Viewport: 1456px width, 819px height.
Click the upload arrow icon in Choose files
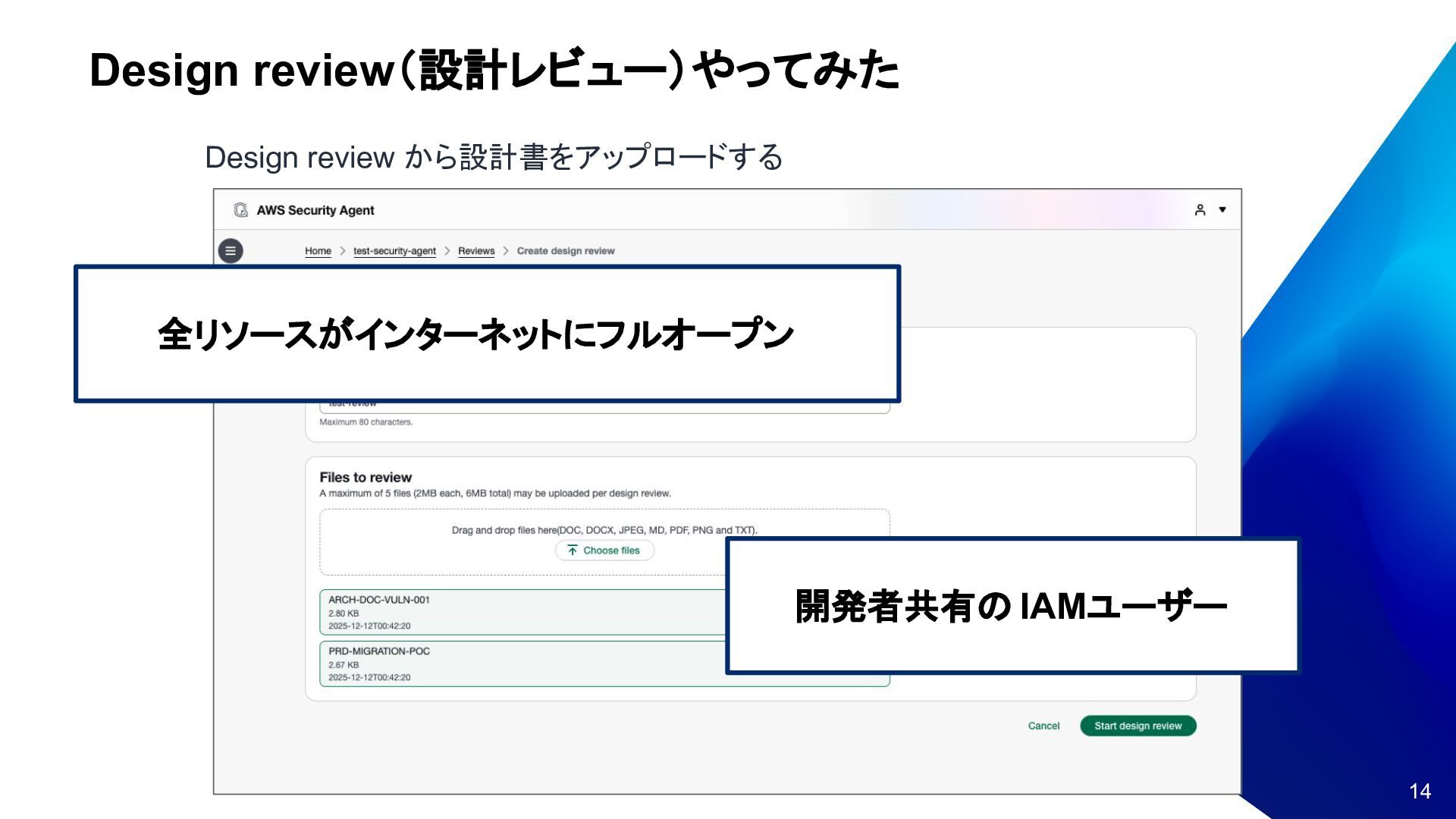click(x=573, y=551)
